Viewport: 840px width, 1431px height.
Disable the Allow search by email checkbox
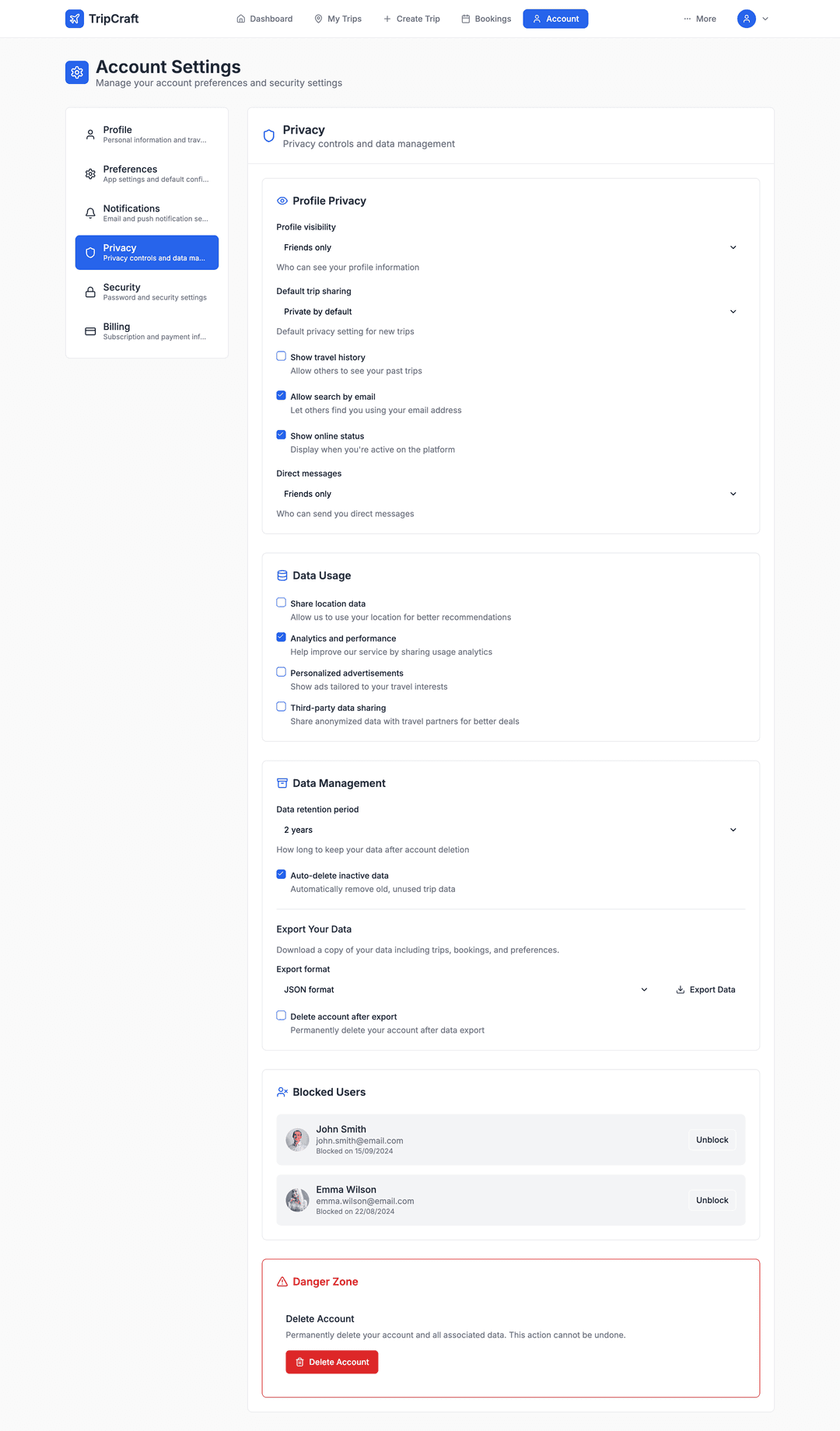pos(281,395)
